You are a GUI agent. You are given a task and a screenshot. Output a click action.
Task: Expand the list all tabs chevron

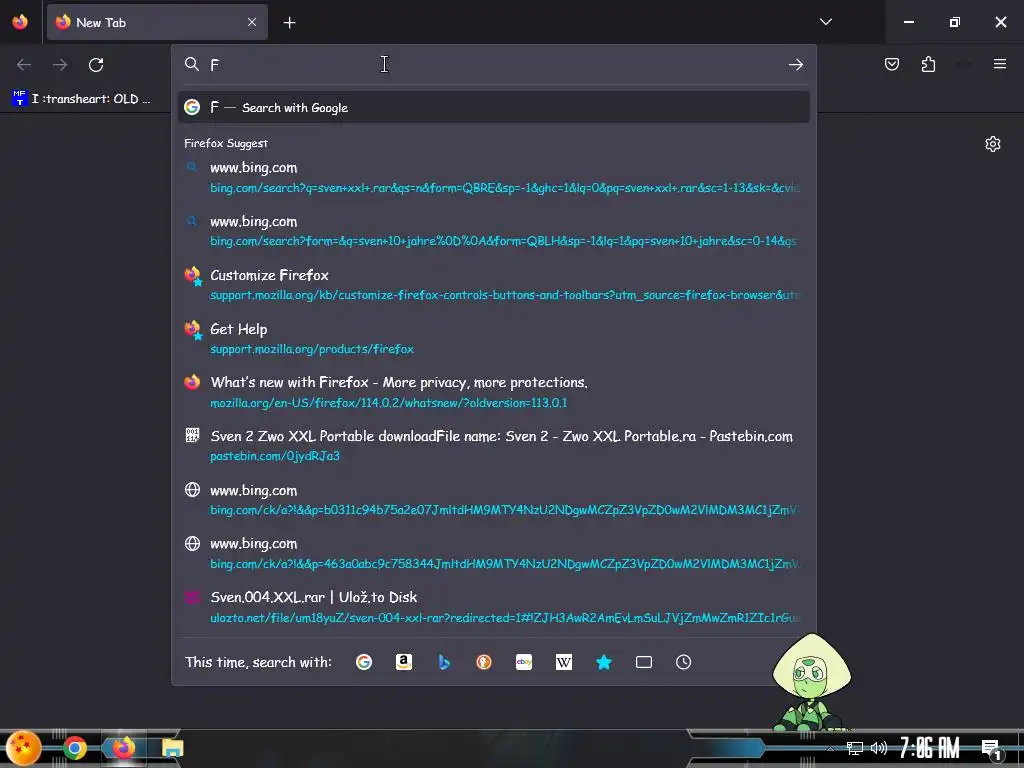pyautogui.click(x=825, y=22)
